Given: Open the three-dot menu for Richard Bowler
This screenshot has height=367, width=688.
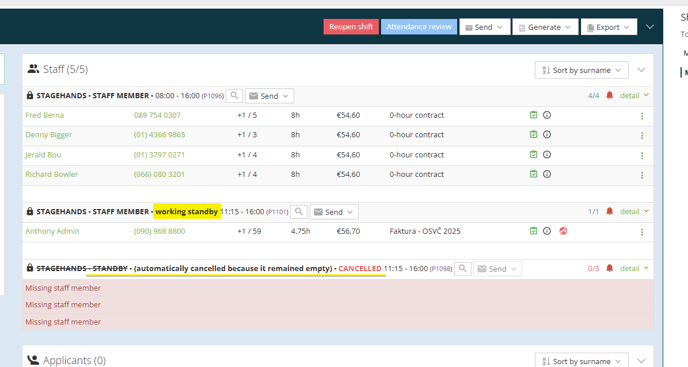Looking at the screenshot, I should (x=642, y=175).
